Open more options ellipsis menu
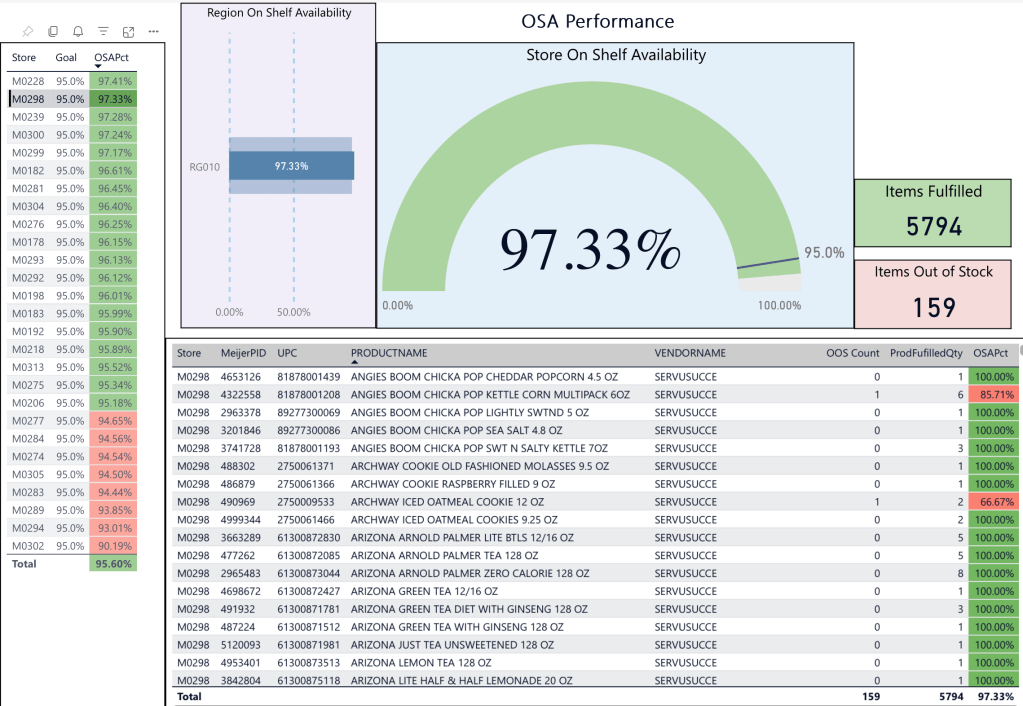Screen dimensions: 1023x706 (x=153, y=32)
